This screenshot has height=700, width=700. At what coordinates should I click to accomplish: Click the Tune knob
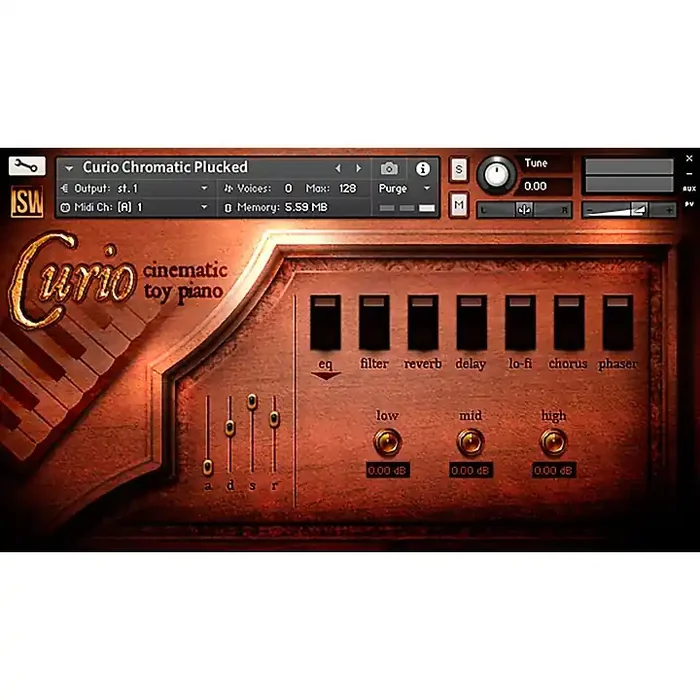496,175
